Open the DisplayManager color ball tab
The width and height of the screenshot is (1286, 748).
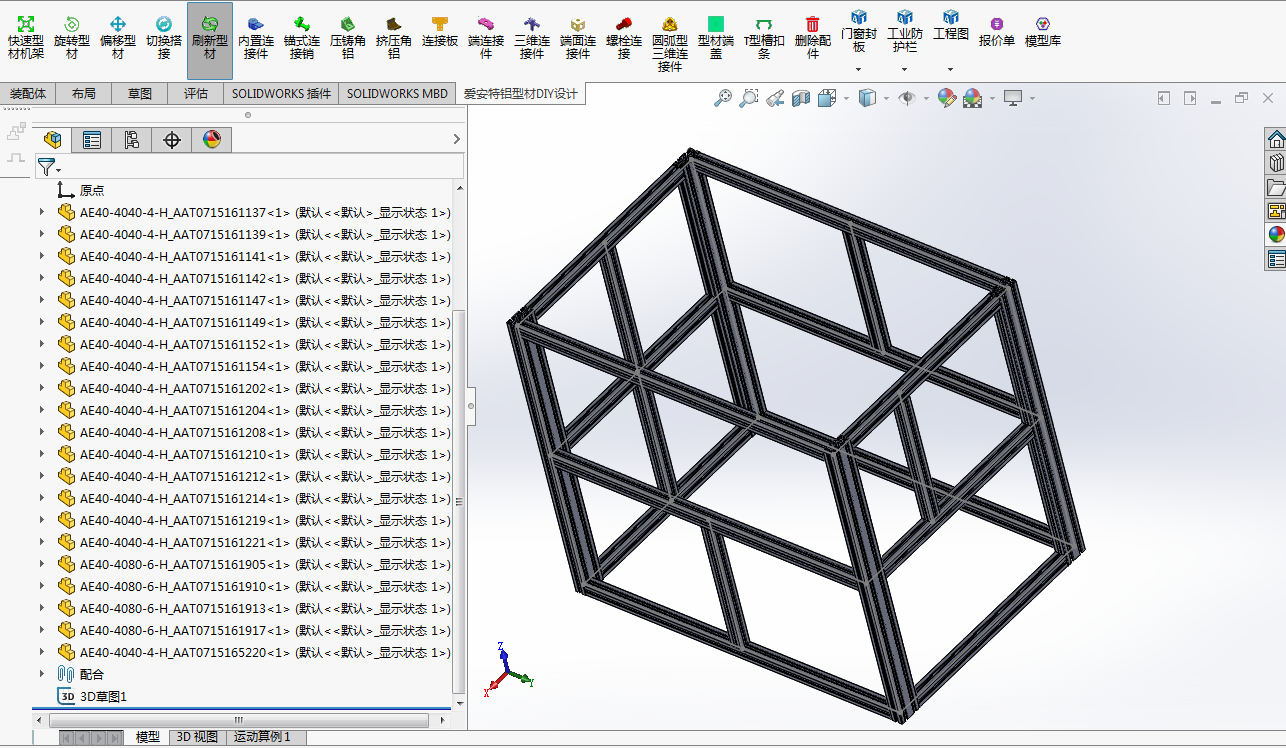point(212,140)
